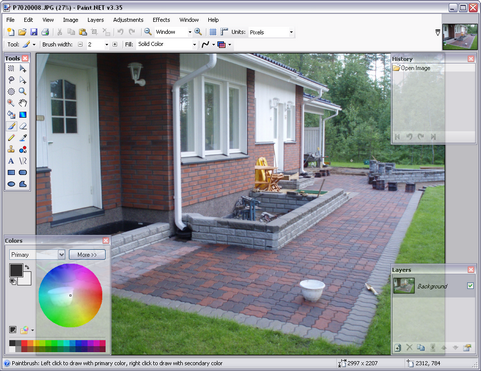
Task: Open the File menu
Action: click(x=10, y=20)
